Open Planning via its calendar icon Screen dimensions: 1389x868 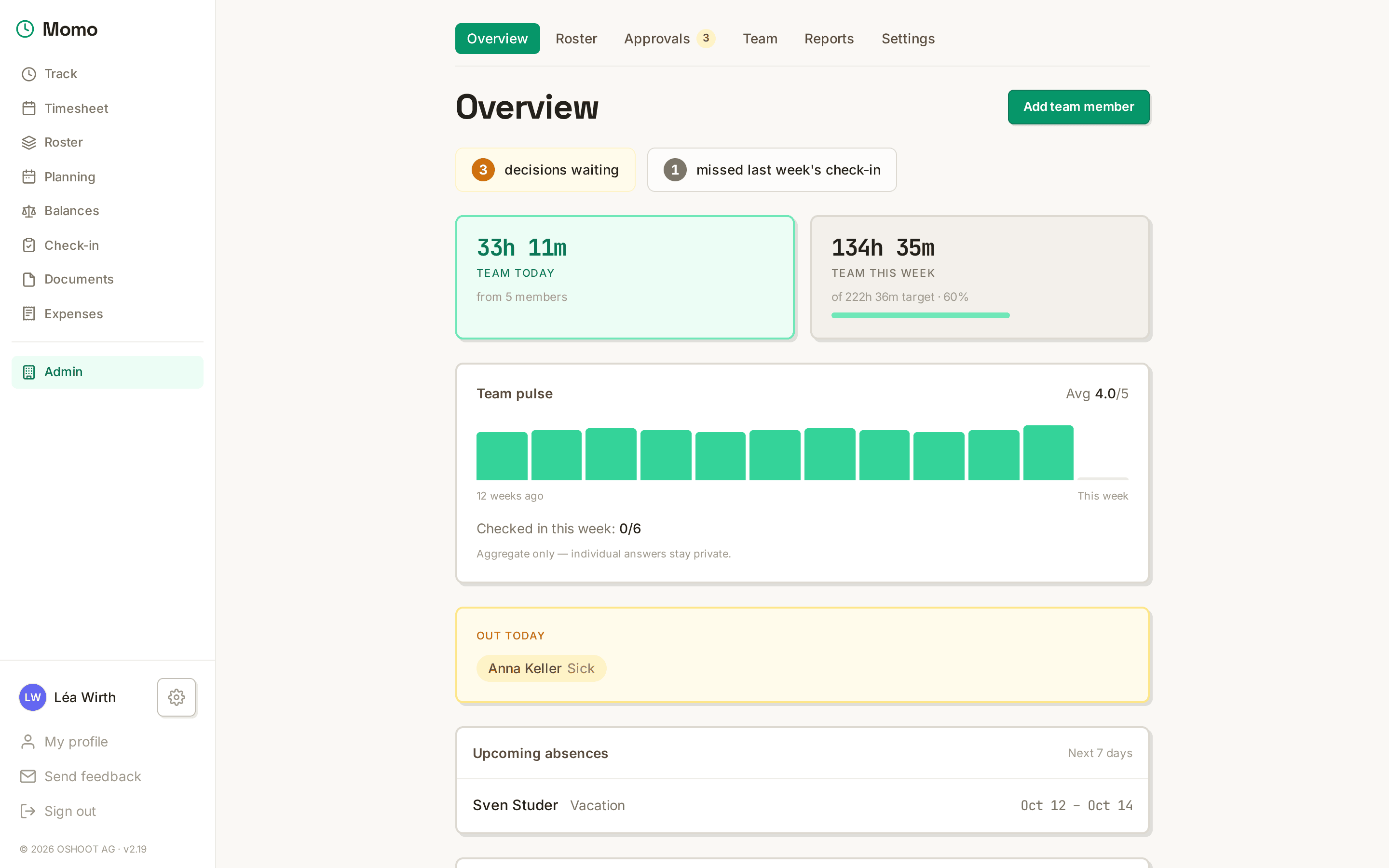[x=29, y=177]
